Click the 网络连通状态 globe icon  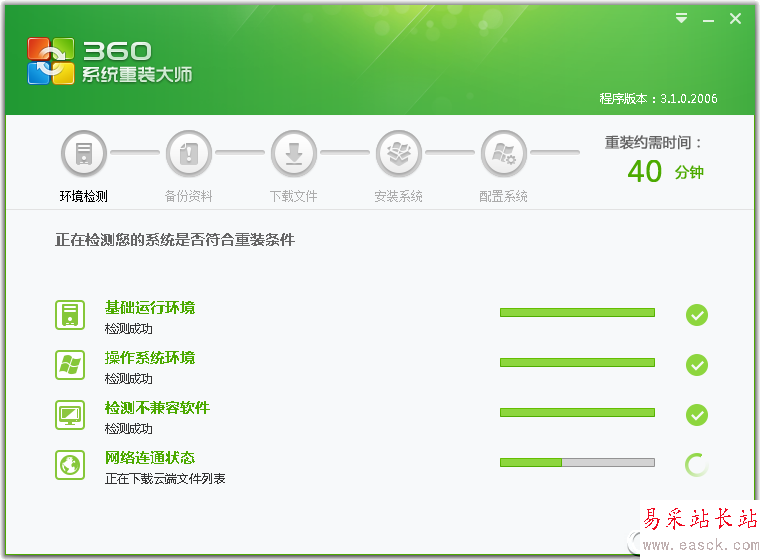[70, 465]
